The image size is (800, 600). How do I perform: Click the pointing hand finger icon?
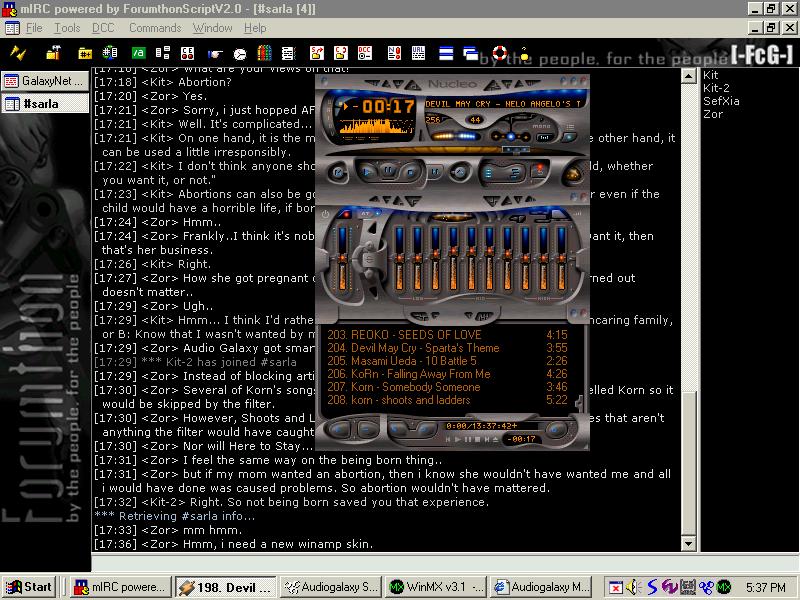[215, 53]
